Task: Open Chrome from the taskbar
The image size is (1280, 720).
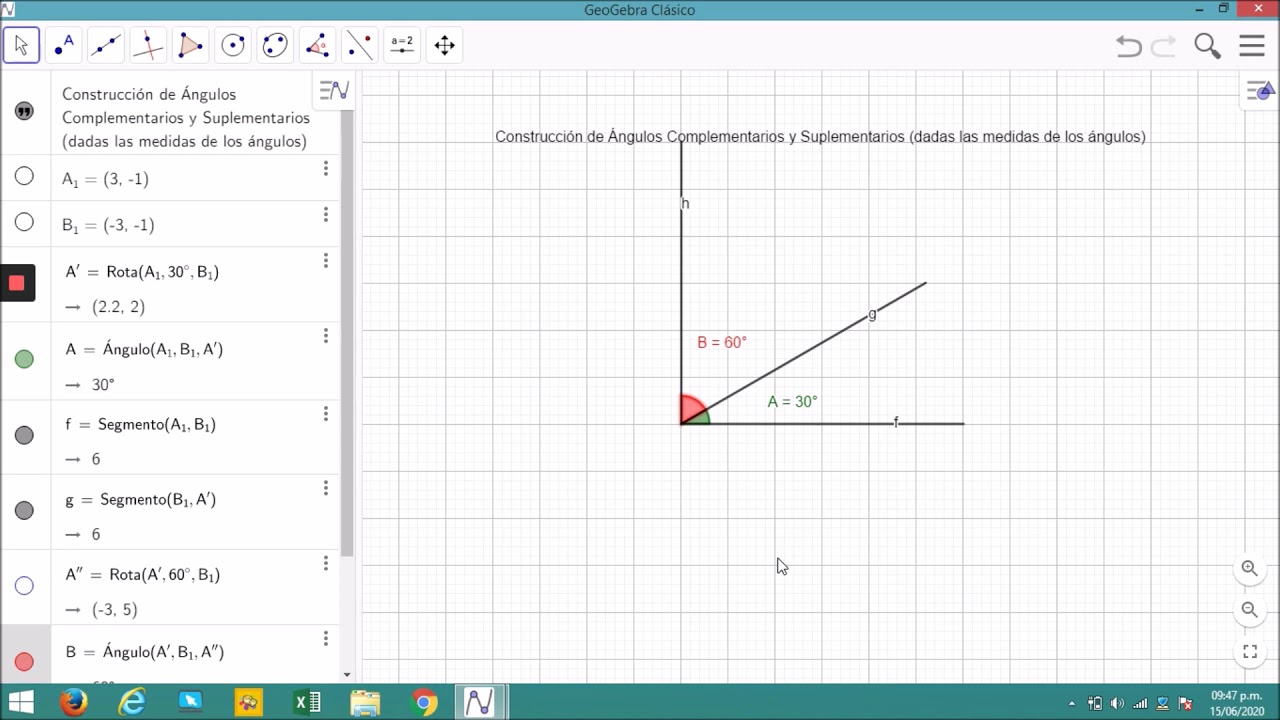Action: (424, 703)
